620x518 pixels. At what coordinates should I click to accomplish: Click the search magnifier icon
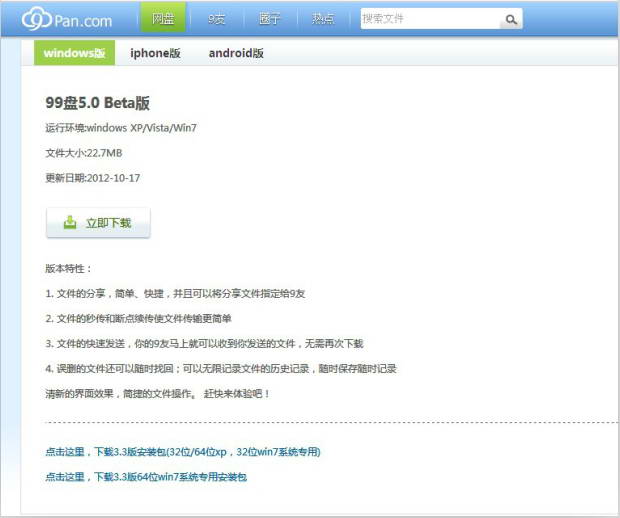tap(511, 19)
